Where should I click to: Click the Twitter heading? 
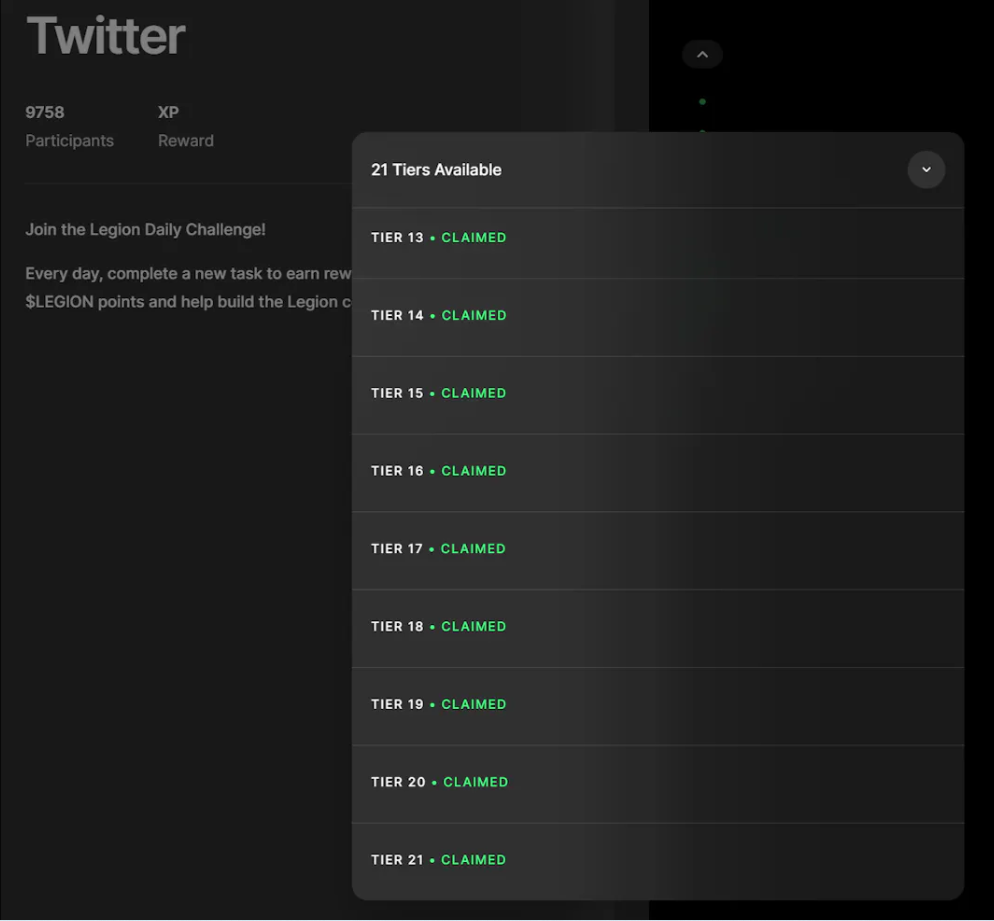click(106, 35)
